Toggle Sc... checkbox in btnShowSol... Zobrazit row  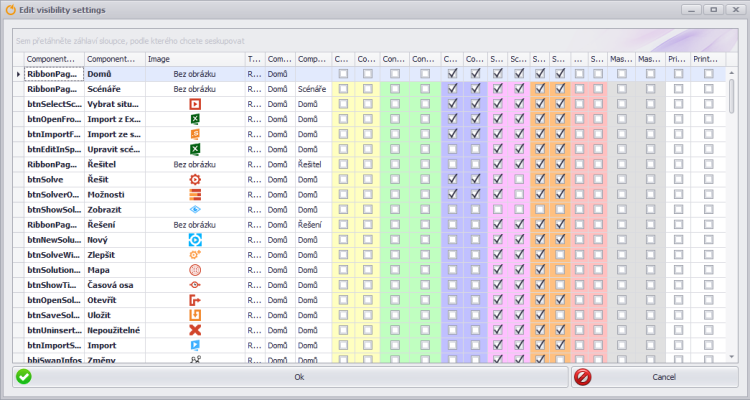(519, 210)
